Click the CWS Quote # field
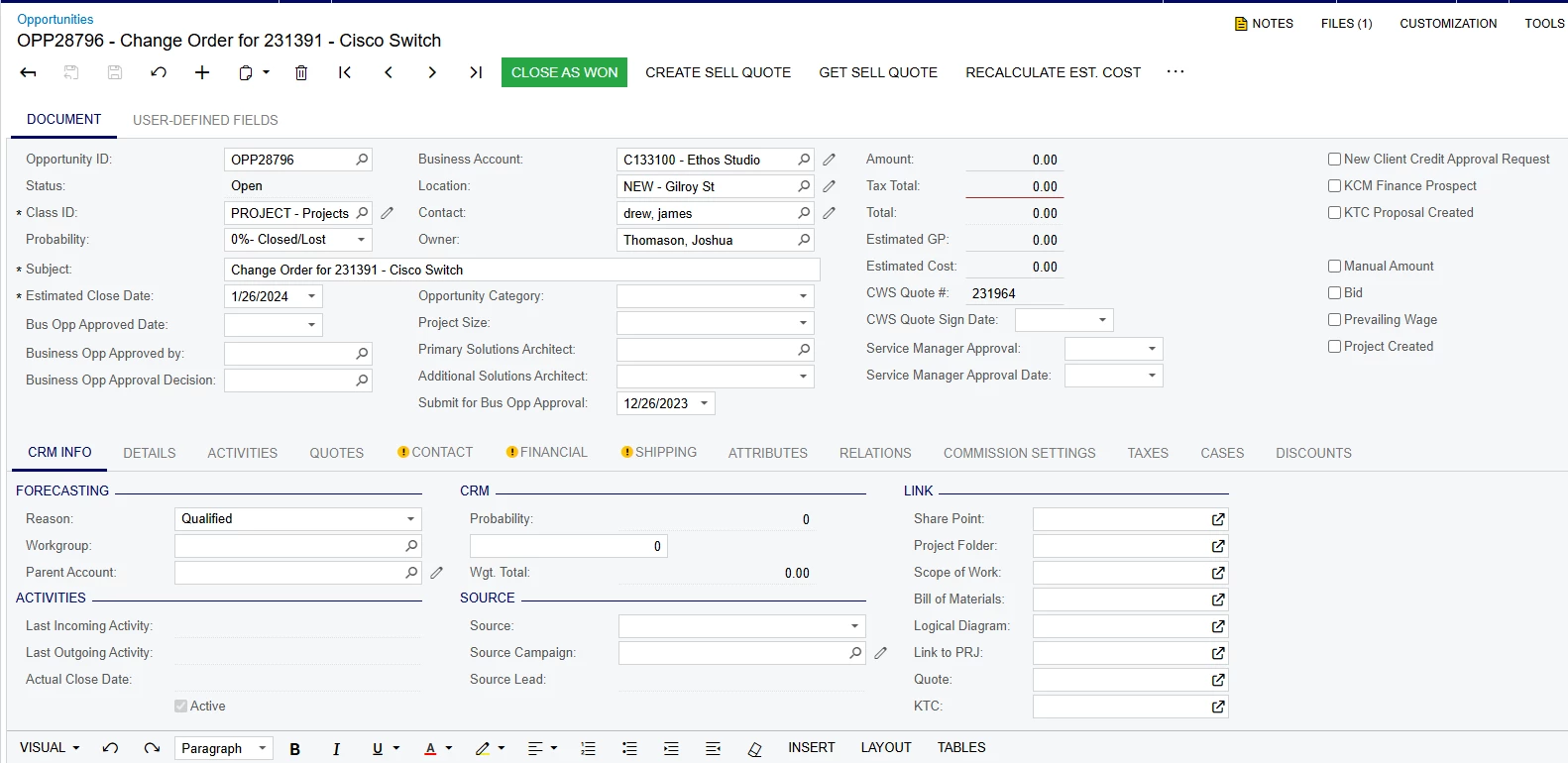Viewport: 1568px width, 763px height. click(1014, 293)
